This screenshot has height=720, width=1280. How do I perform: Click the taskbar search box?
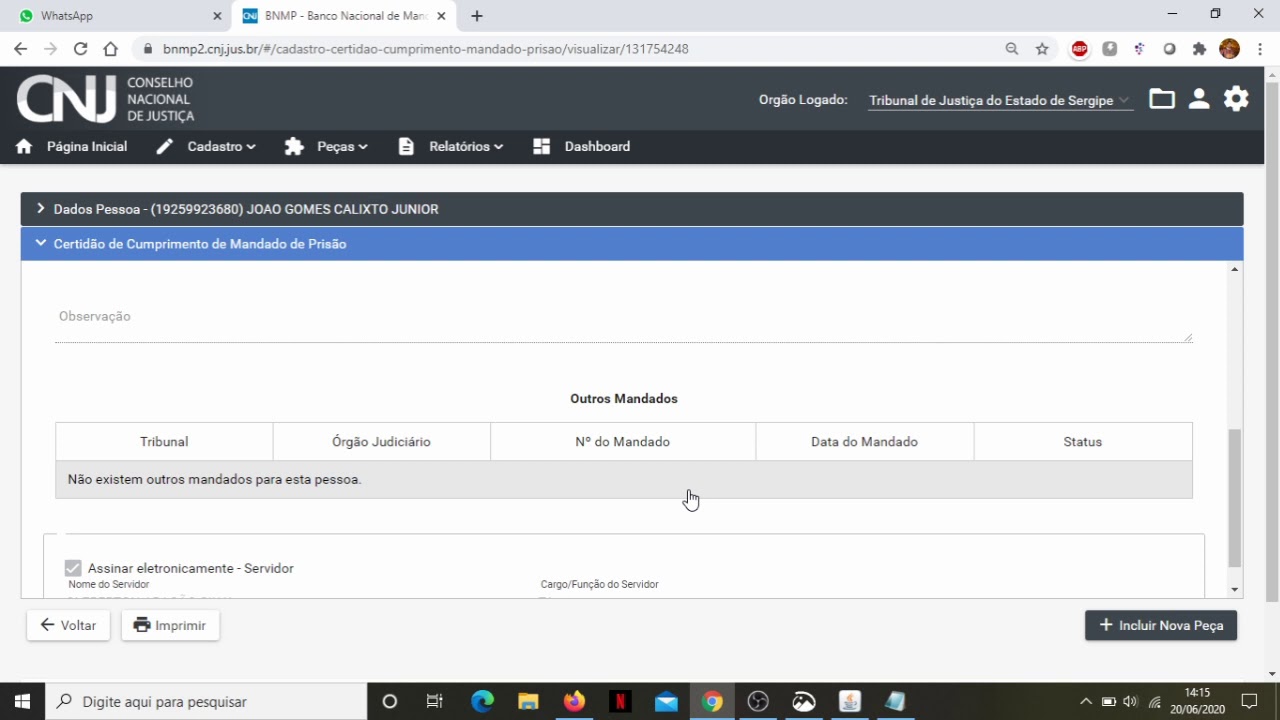point(207,701)
